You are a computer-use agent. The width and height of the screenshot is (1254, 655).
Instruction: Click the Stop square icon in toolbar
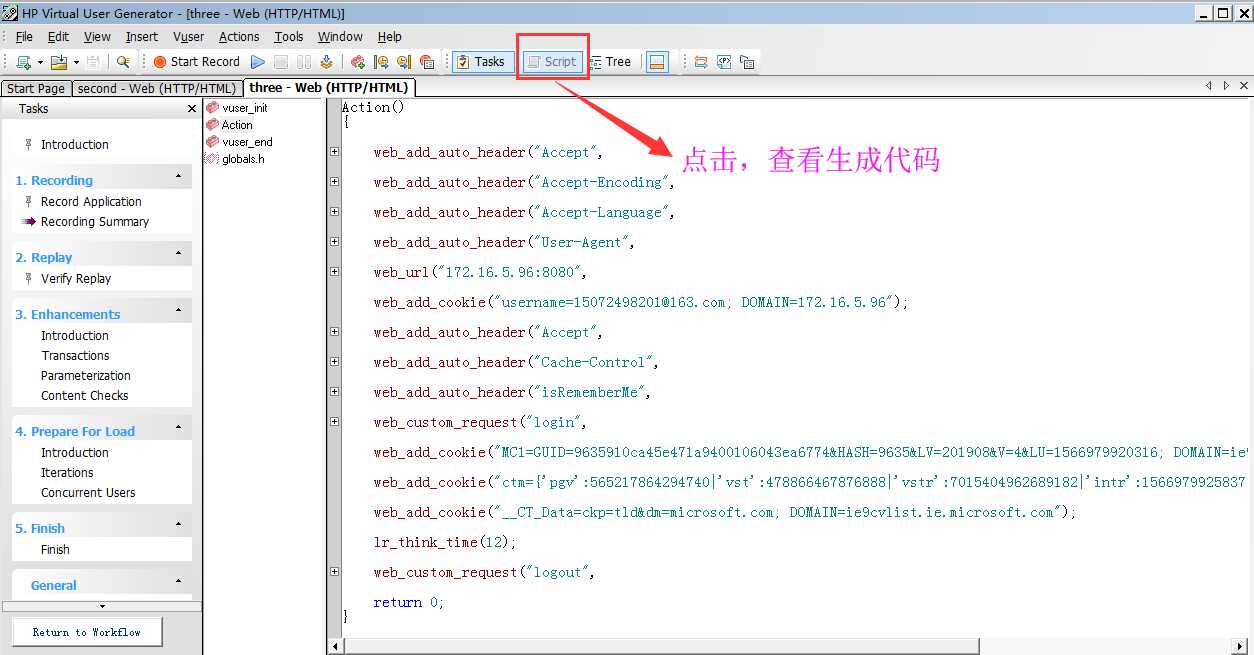tap(282, 62)
